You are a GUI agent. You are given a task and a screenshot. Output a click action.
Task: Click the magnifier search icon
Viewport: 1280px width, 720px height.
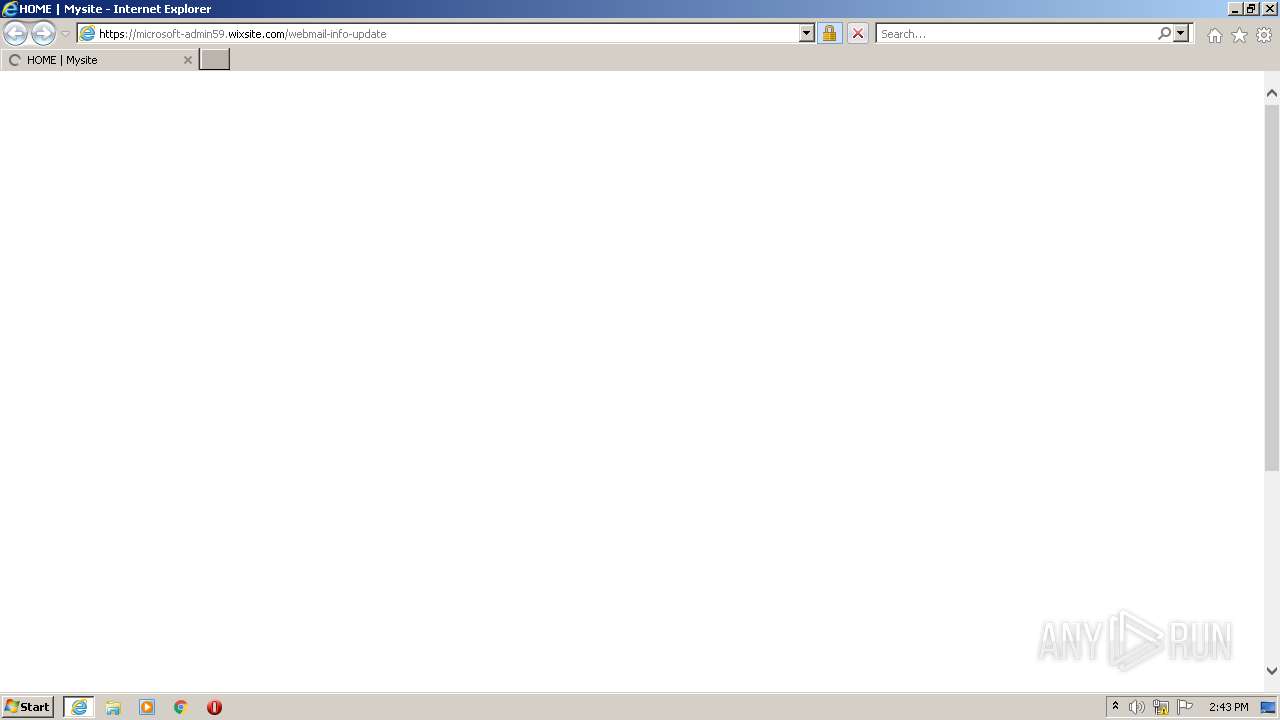(x=1164, y=33)
